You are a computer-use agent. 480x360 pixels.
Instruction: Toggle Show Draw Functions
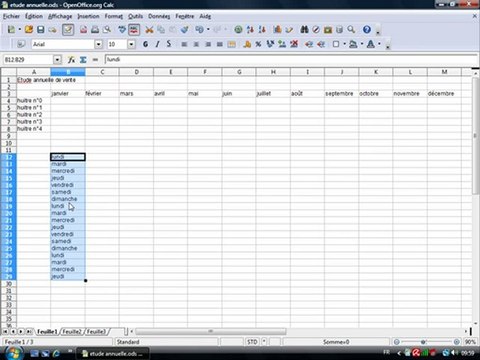pyautogui.click(x=289, y=30)
